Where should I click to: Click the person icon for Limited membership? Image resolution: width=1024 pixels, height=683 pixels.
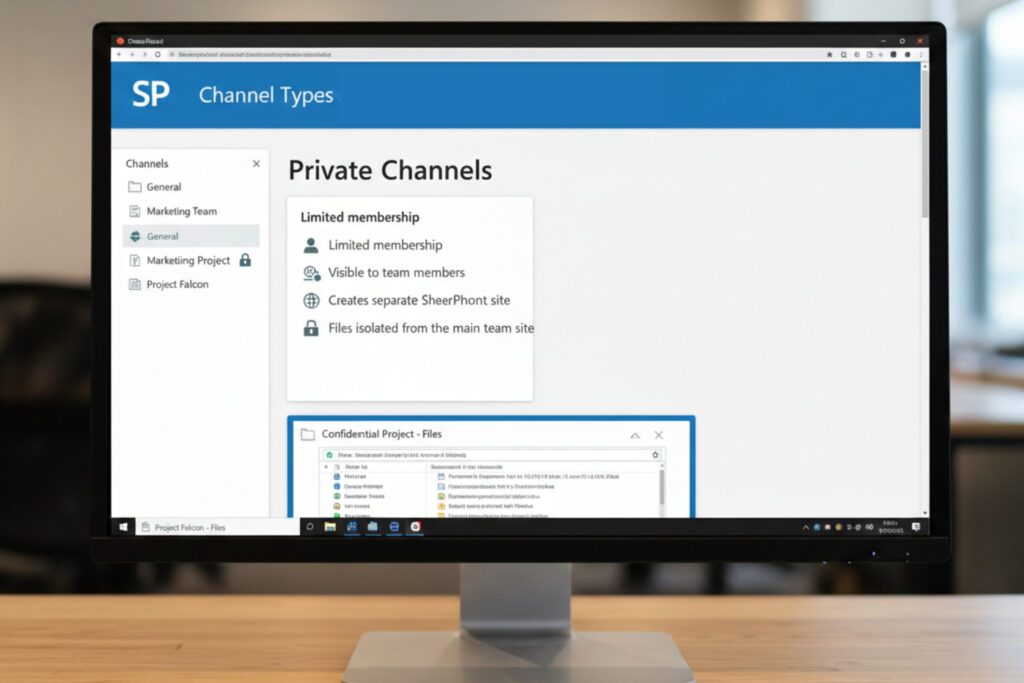(311, 245)
